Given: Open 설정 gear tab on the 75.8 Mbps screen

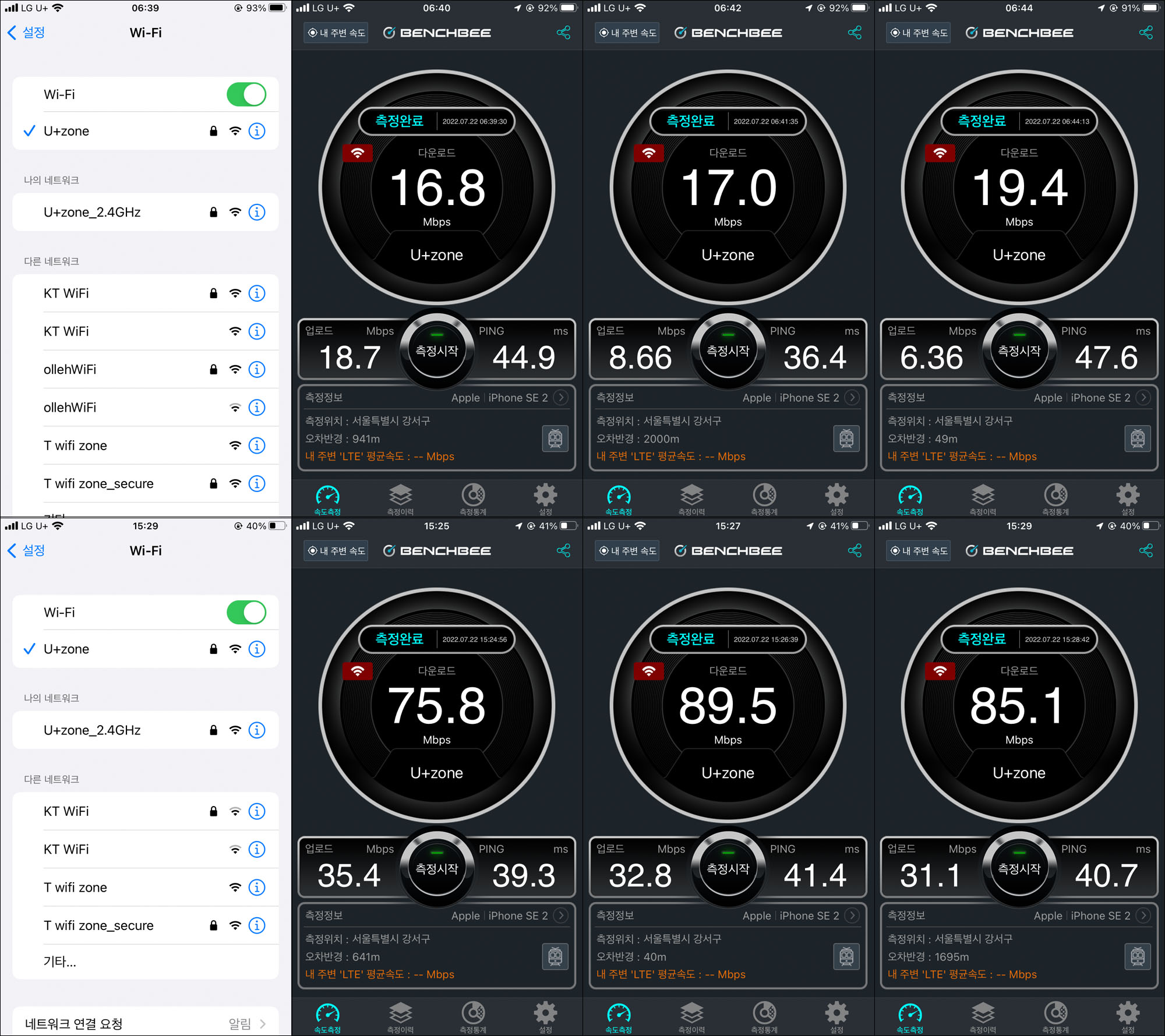Looking at the screenshot, I should 546,1017.
